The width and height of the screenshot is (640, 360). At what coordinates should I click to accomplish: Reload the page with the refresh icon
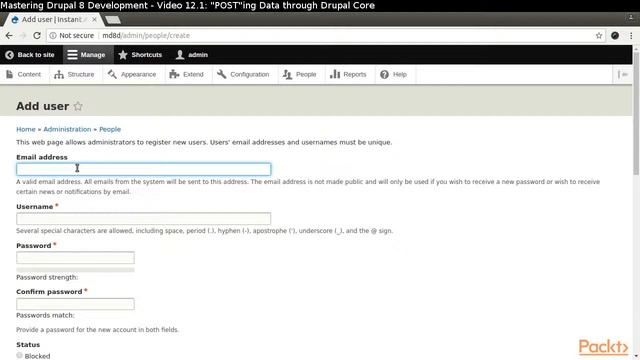tap(37, 36)
